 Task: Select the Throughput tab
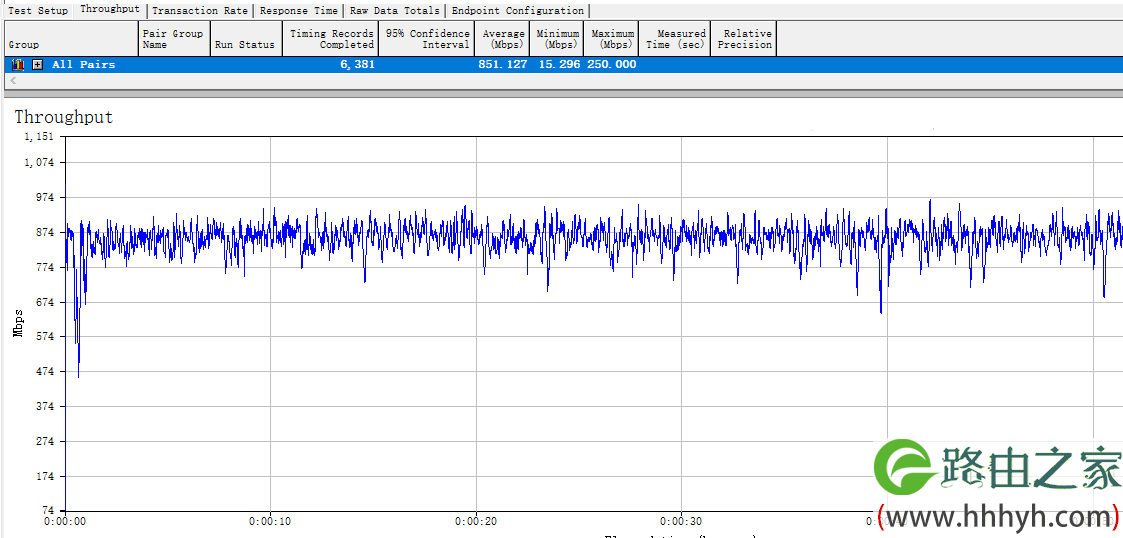tap(110, 9)
